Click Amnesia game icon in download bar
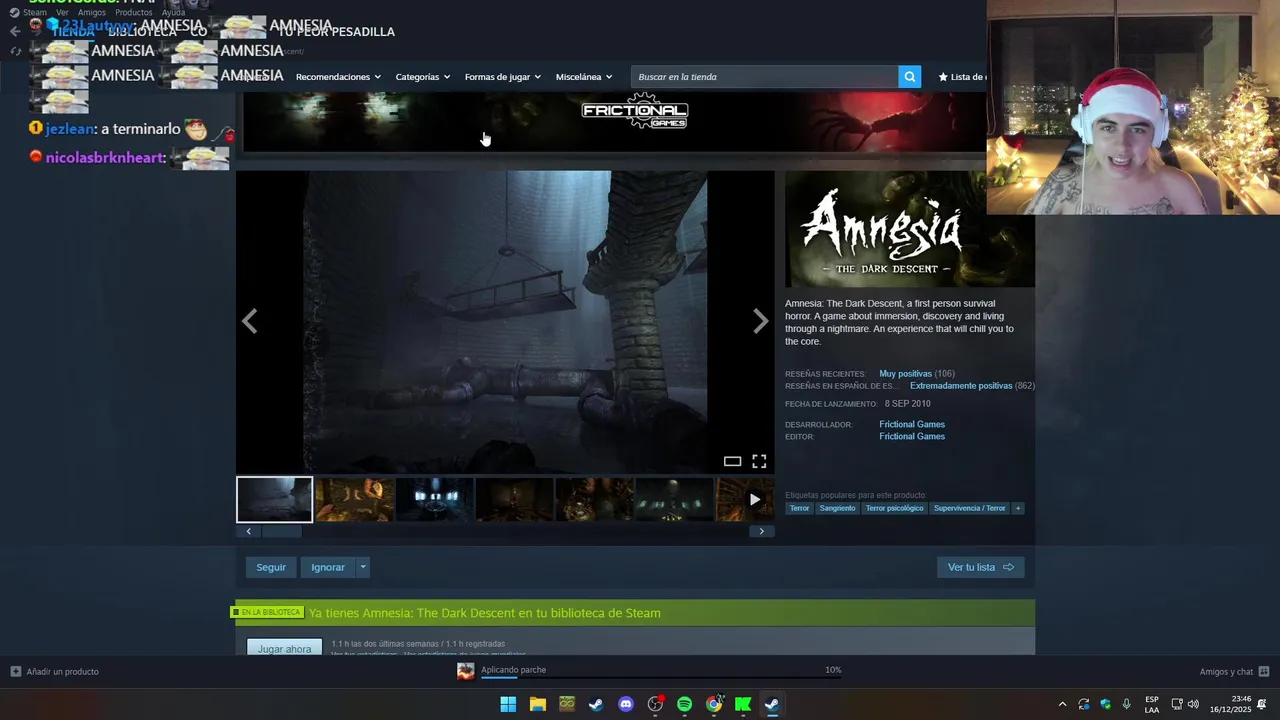Viewport: 1280px width, 720px height. point(465,671)
